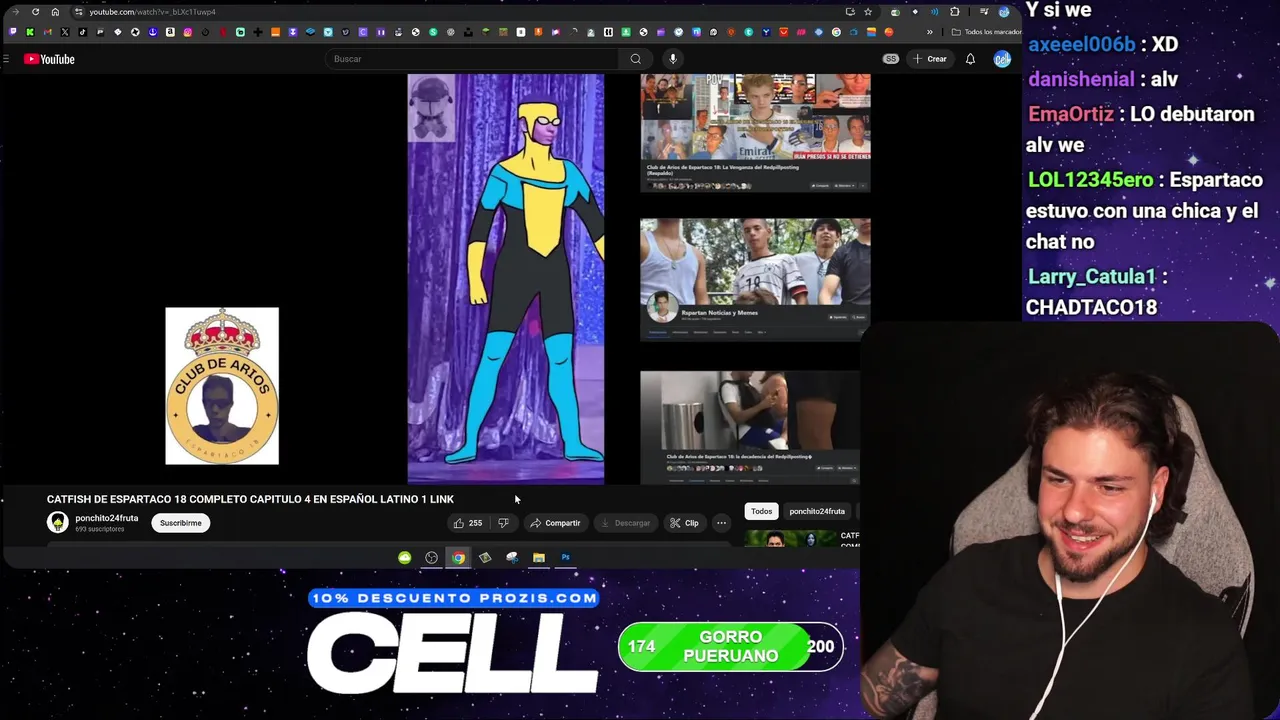1280x720 pixels.
Task: Open the green cloud taskbar app
Action: click(x=404, y=558)
